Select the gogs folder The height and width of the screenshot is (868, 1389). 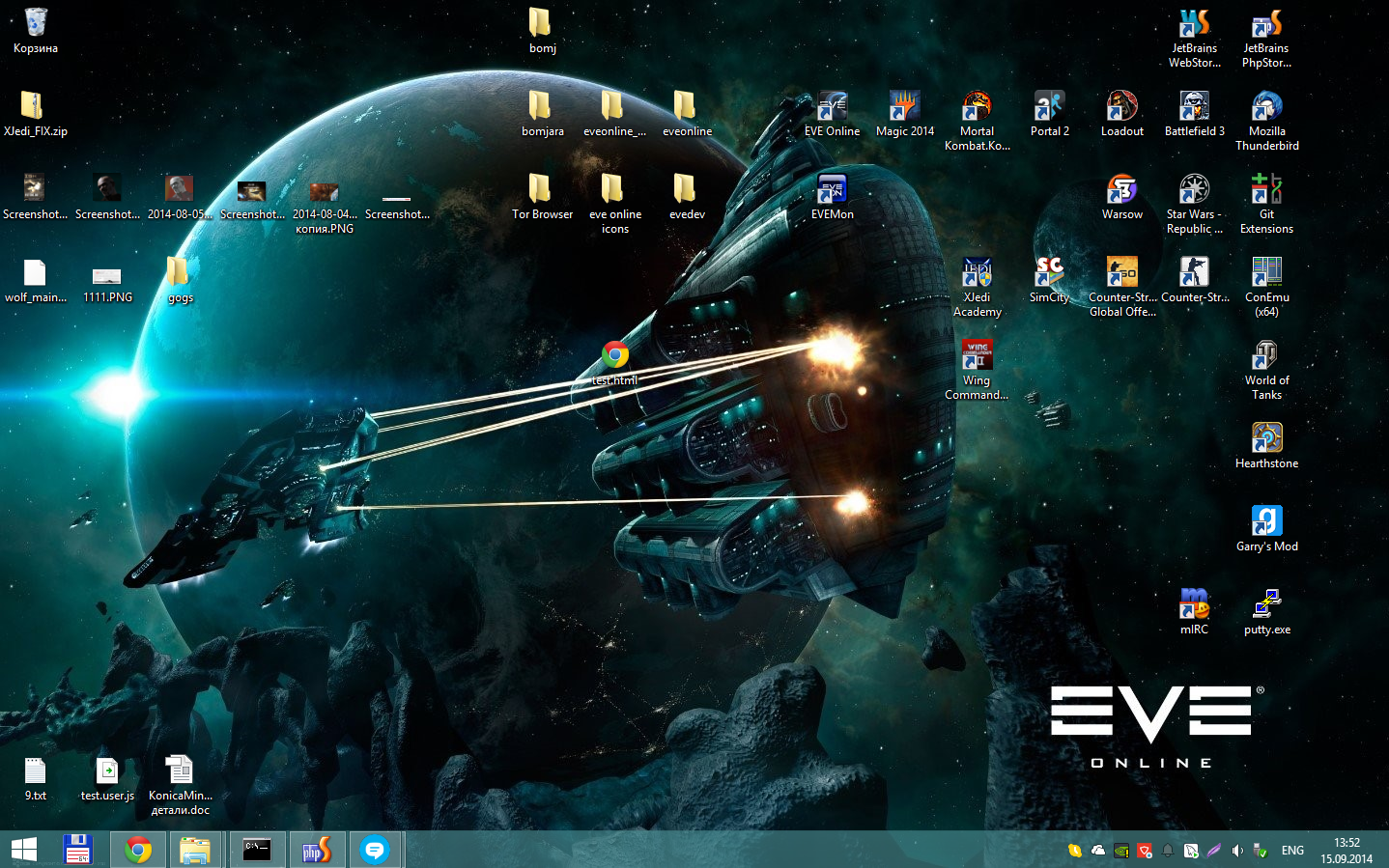(181, 280)
